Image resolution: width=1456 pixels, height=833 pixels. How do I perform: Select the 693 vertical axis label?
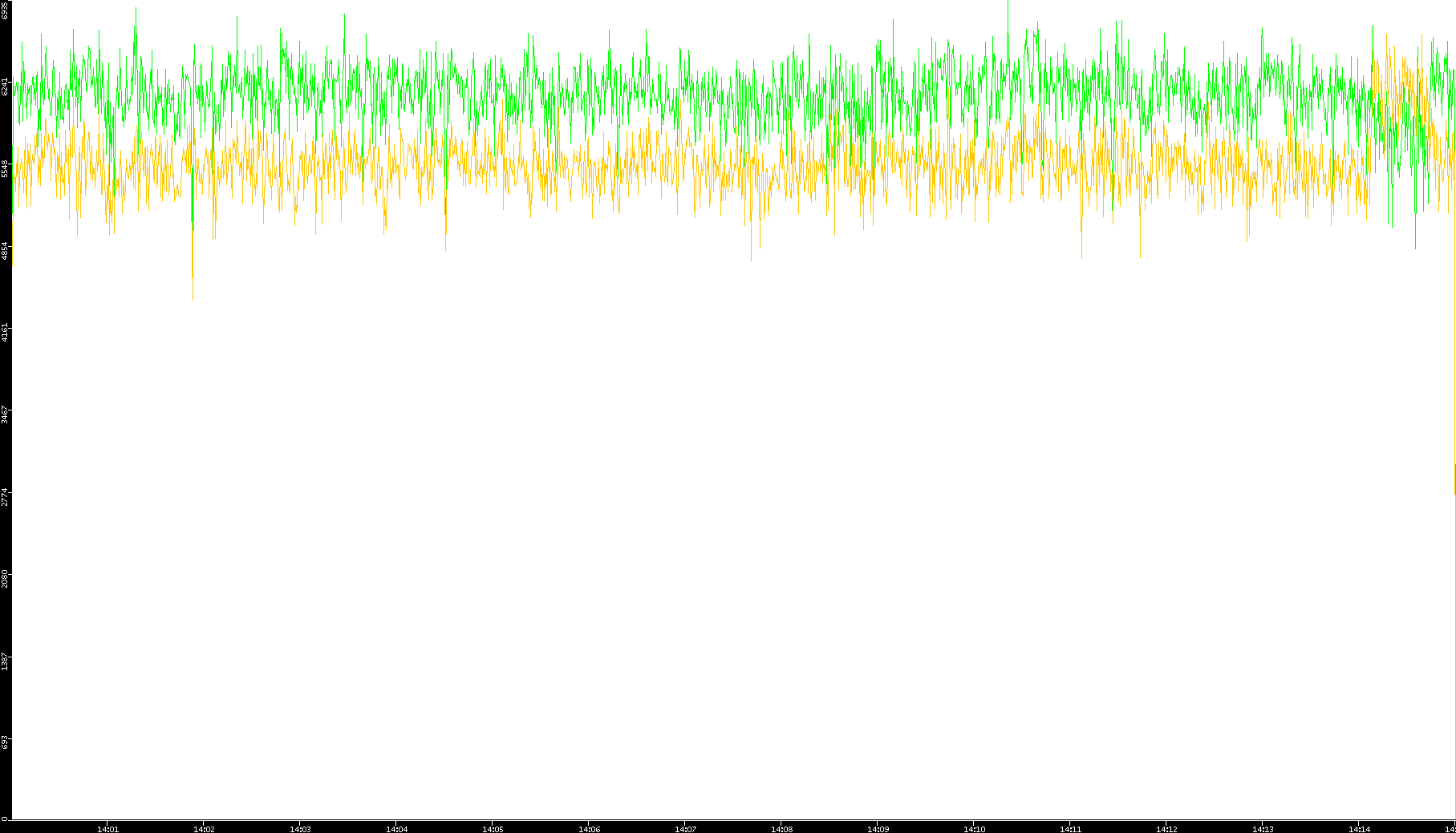coord(5,742)
